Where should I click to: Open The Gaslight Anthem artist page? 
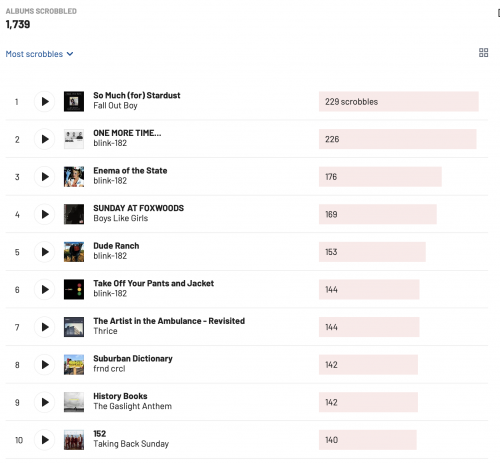tap(133, 406)
